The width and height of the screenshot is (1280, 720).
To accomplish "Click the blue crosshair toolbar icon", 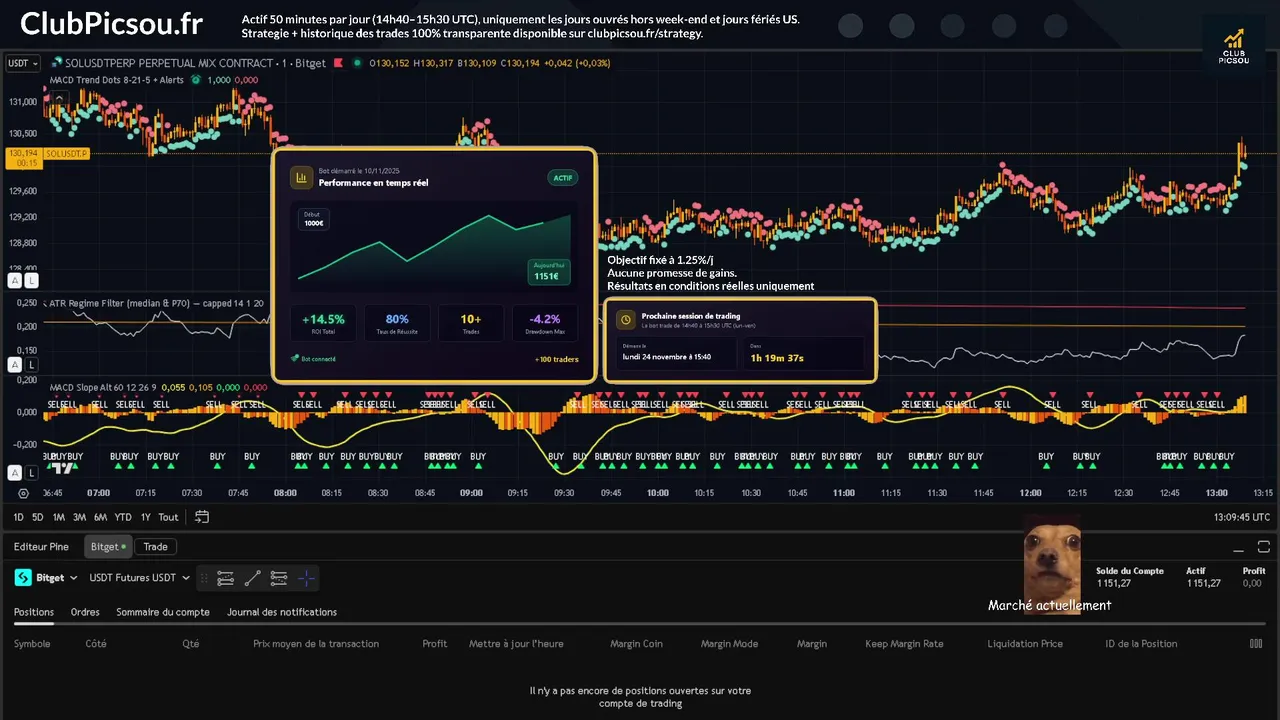I will (x=306, y=578).
